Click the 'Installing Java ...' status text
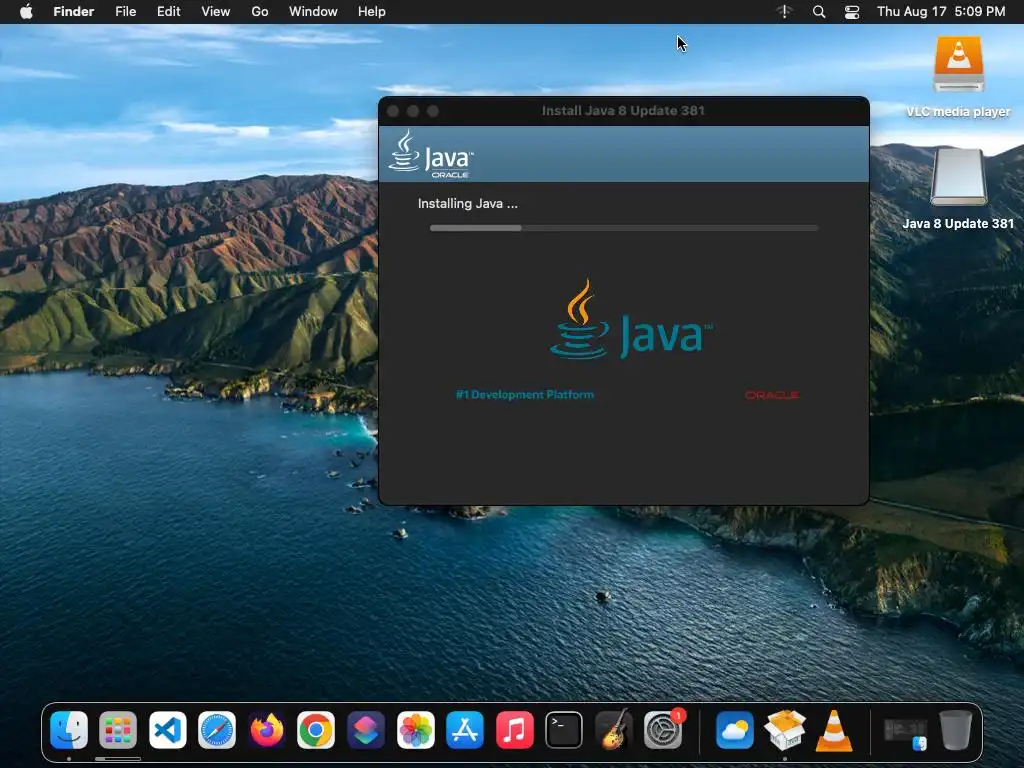The width and height of the screenshot is (1024, 768). point(468,204)
